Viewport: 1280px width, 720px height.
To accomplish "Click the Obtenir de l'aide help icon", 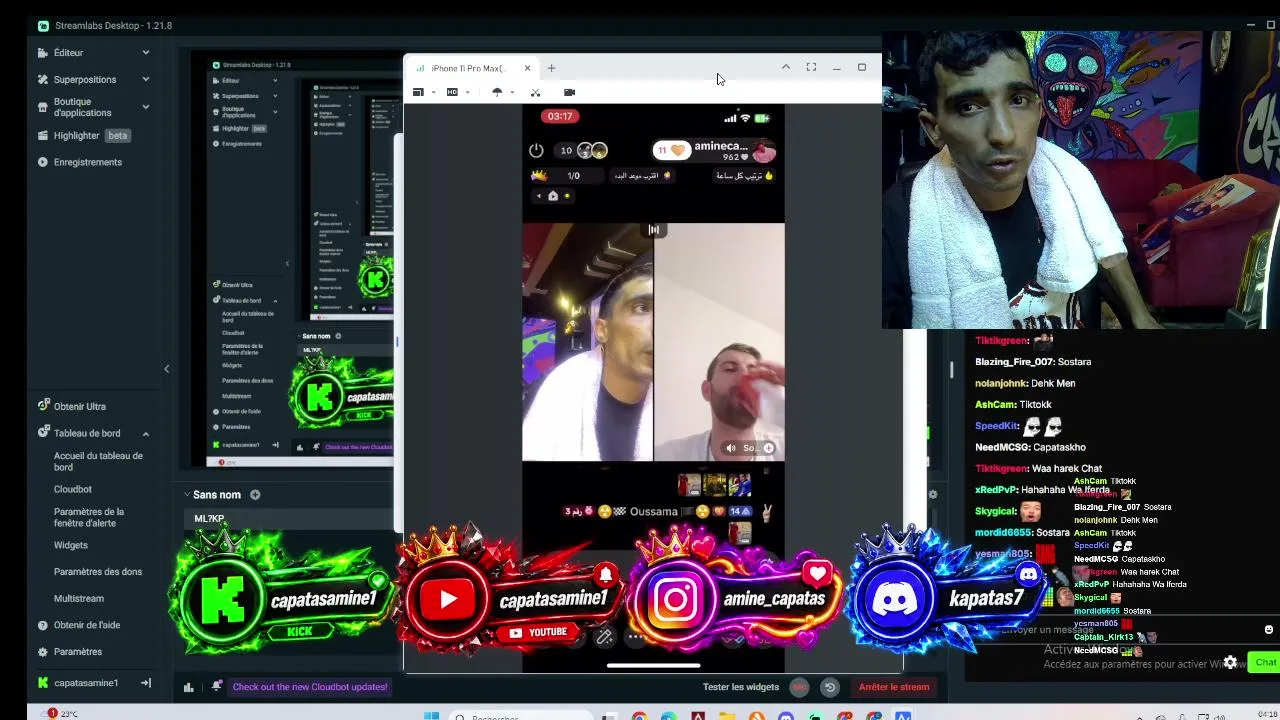I will pyautogui.click(x=42, y=625).
